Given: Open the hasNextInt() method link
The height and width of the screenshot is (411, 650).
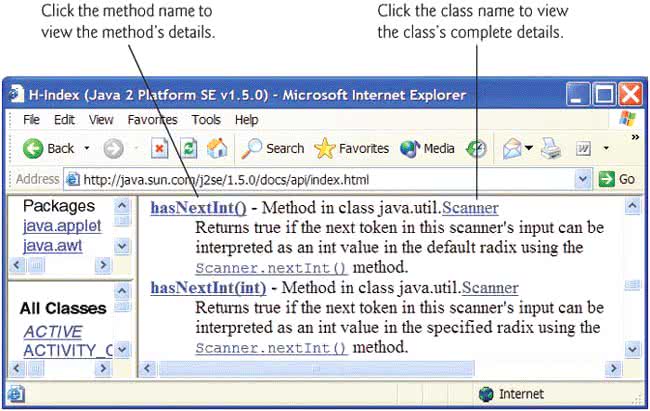Looking at the screenshot, I should pos(198,208).
